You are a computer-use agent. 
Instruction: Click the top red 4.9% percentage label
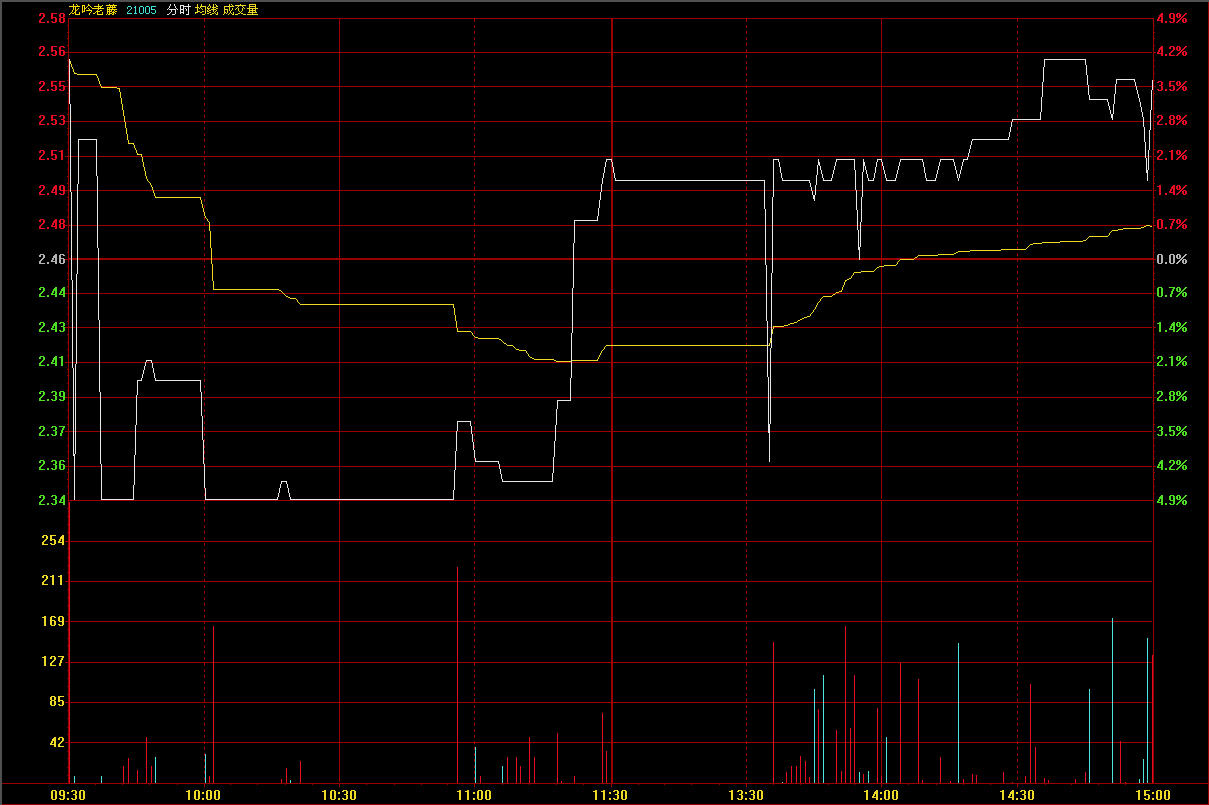[x=1171, y=18]
